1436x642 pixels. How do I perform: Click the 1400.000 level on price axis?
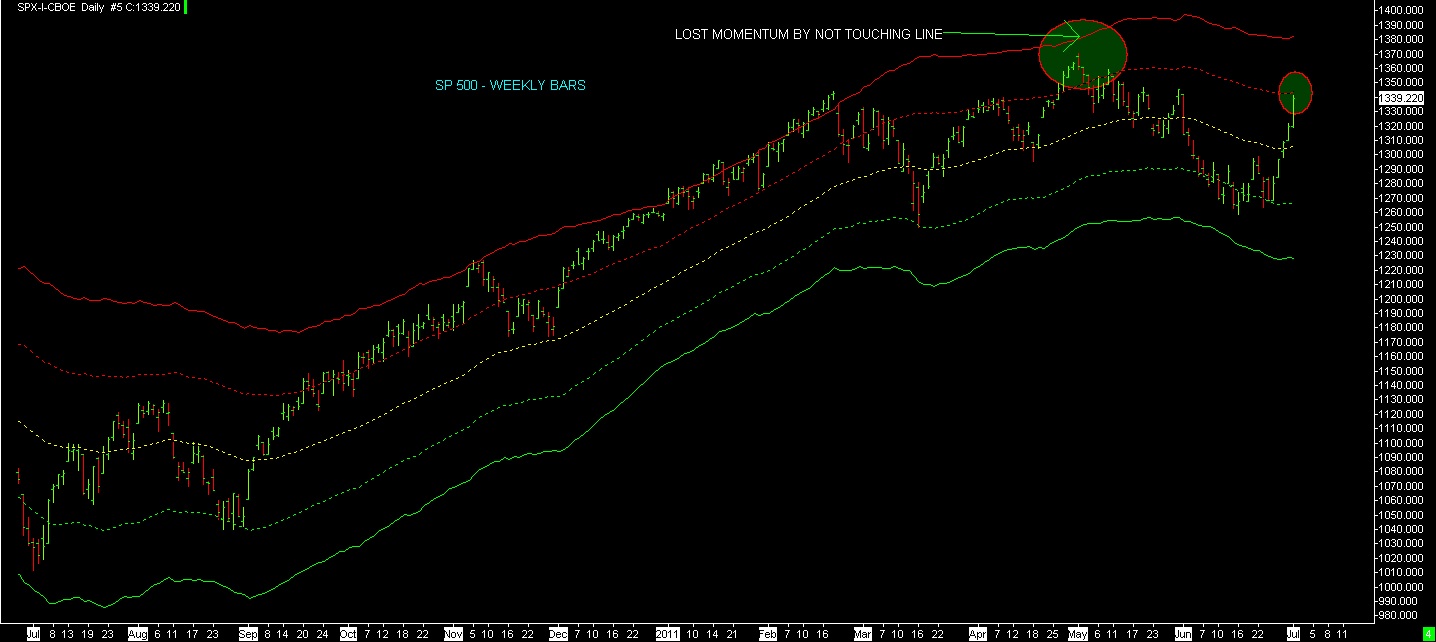pos(1400,10)
